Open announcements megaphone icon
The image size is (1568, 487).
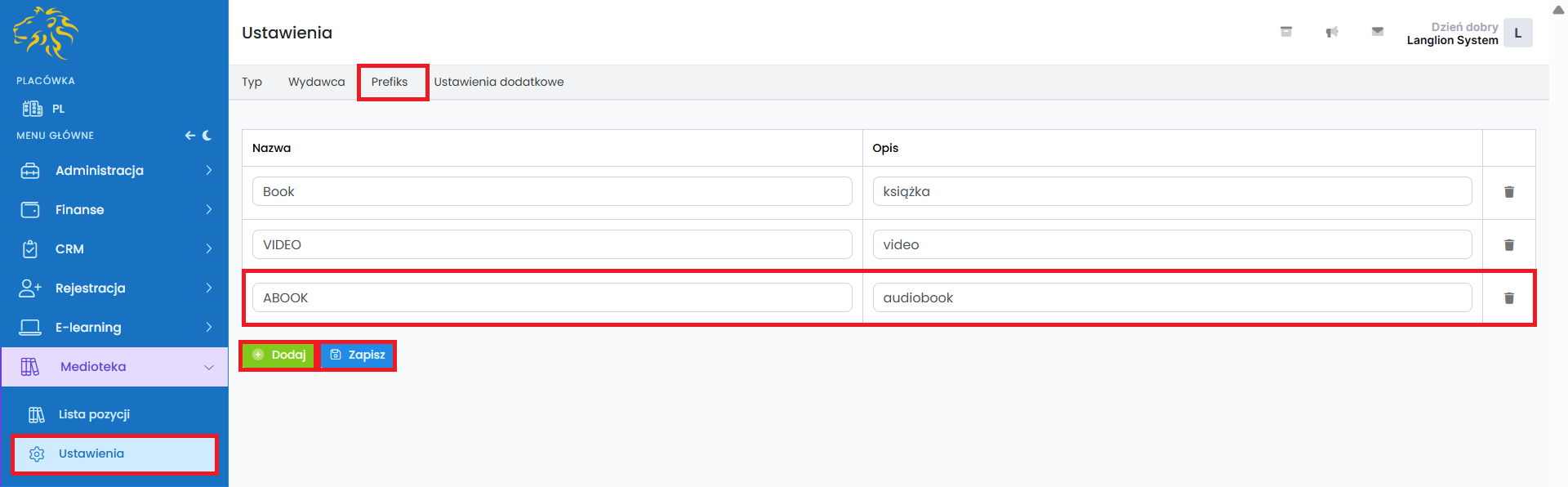pyautogui.click(x=1331, y=32)
